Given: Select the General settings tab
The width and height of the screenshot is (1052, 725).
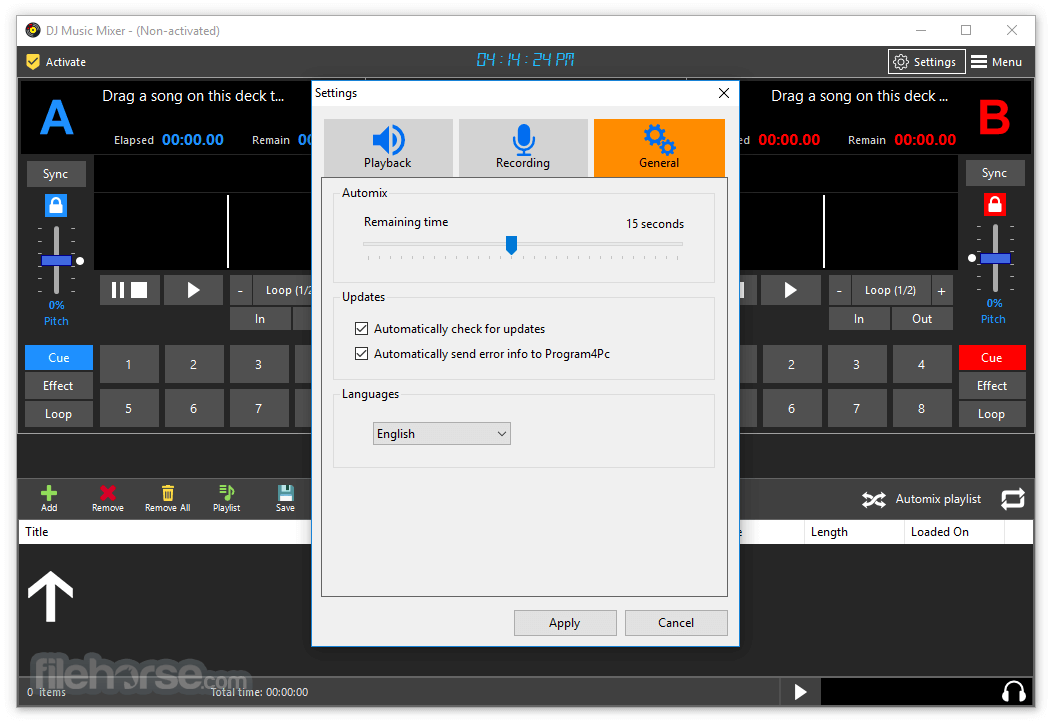Looking at the screenshot, I should click(659, 148).
